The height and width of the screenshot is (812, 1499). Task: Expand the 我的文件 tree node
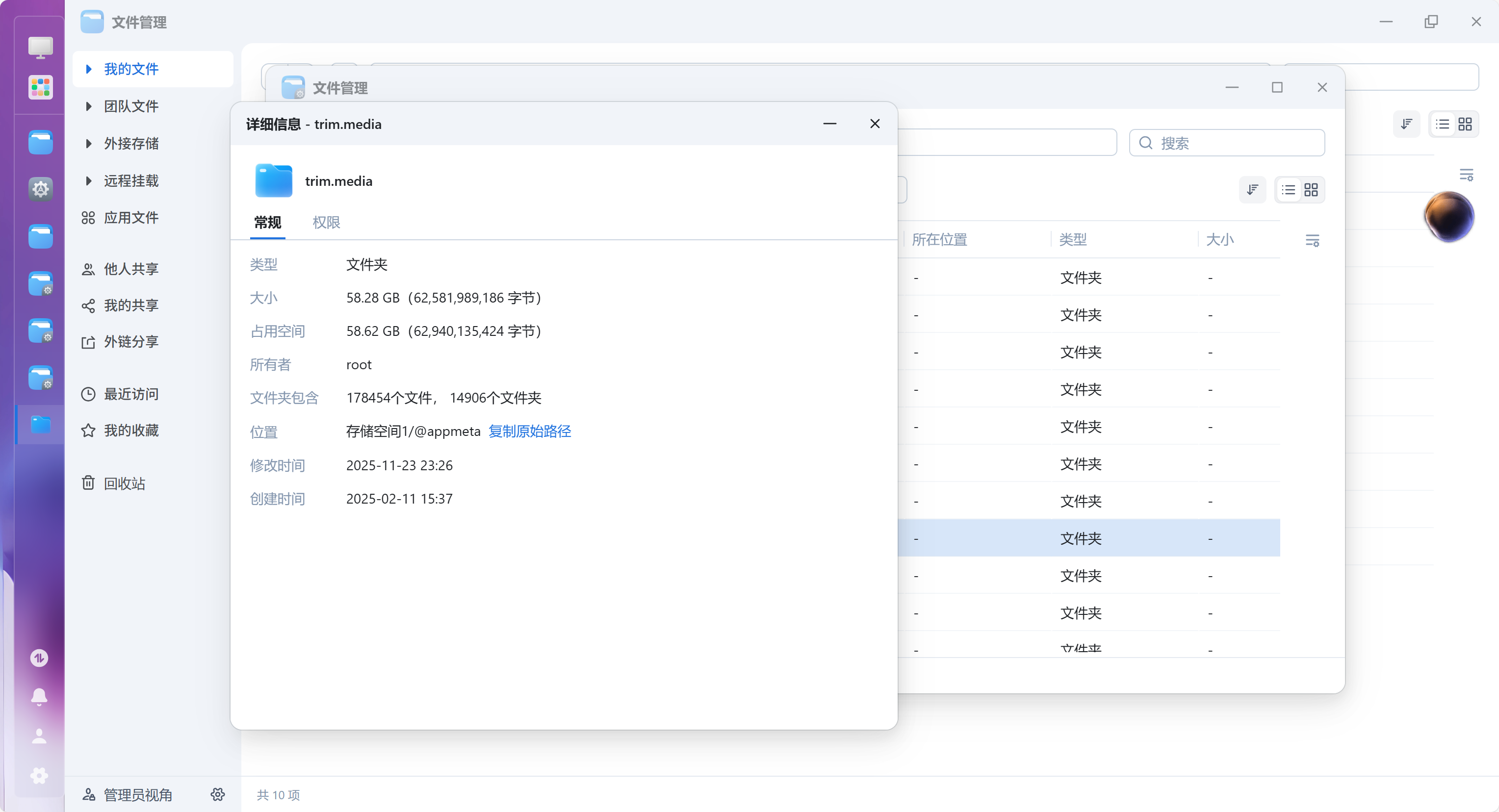point(88,69)
